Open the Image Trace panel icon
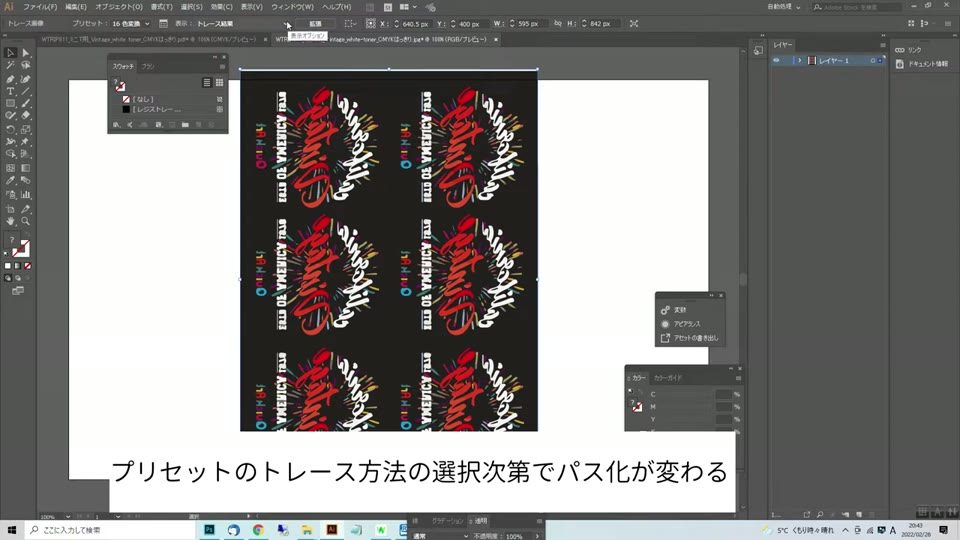 click(163, 24)
